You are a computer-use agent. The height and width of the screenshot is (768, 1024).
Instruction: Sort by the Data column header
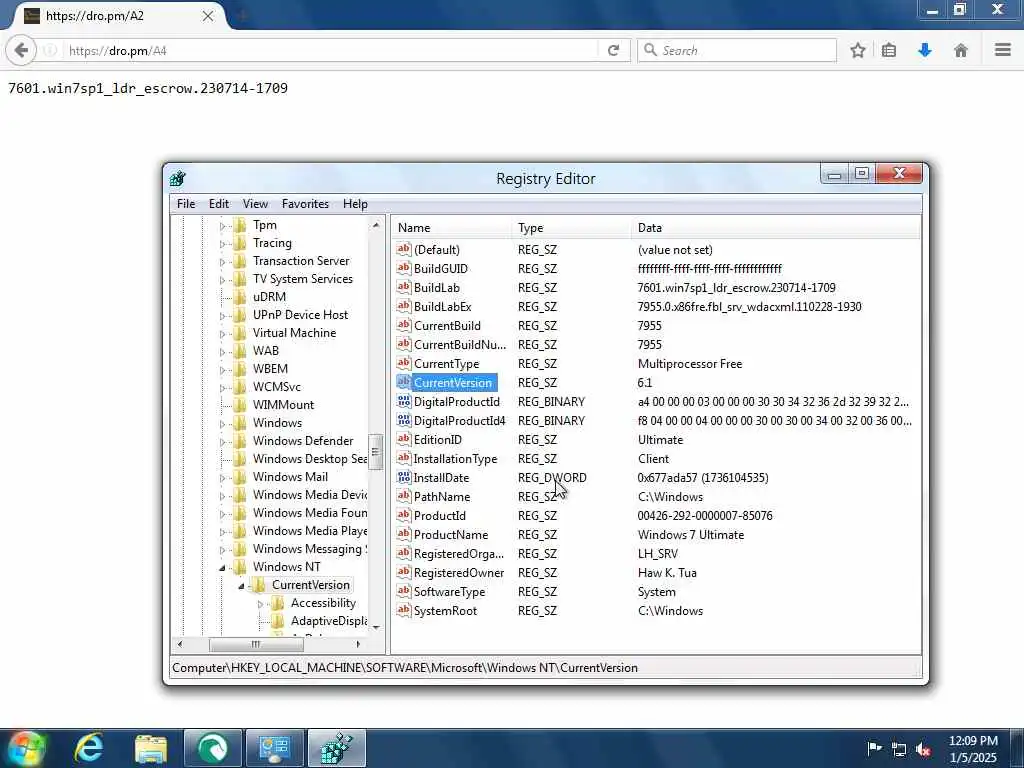pyautogui.click(x=776, y=228)
